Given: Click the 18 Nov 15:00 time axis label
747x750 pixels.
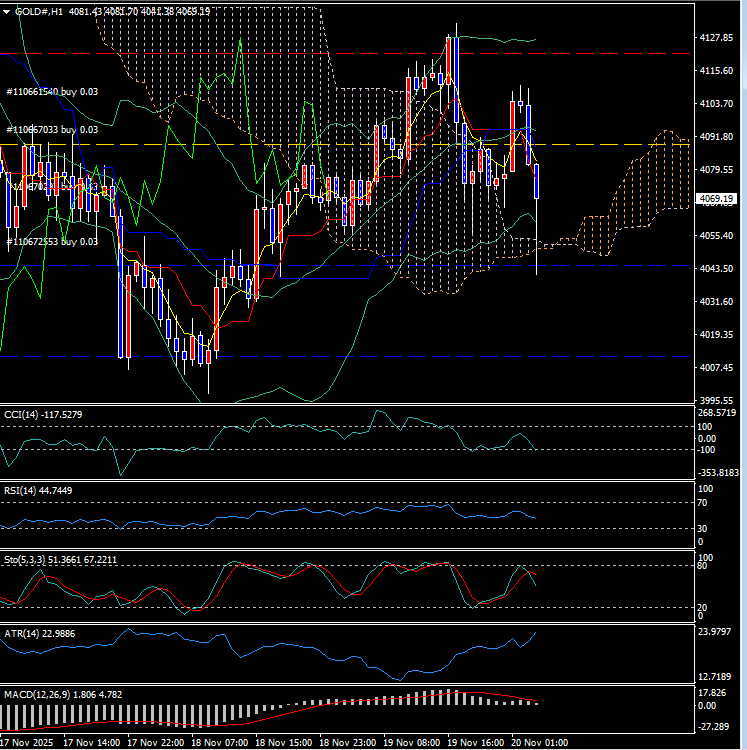Looking at the screenshot, I should tap(285, 743).
